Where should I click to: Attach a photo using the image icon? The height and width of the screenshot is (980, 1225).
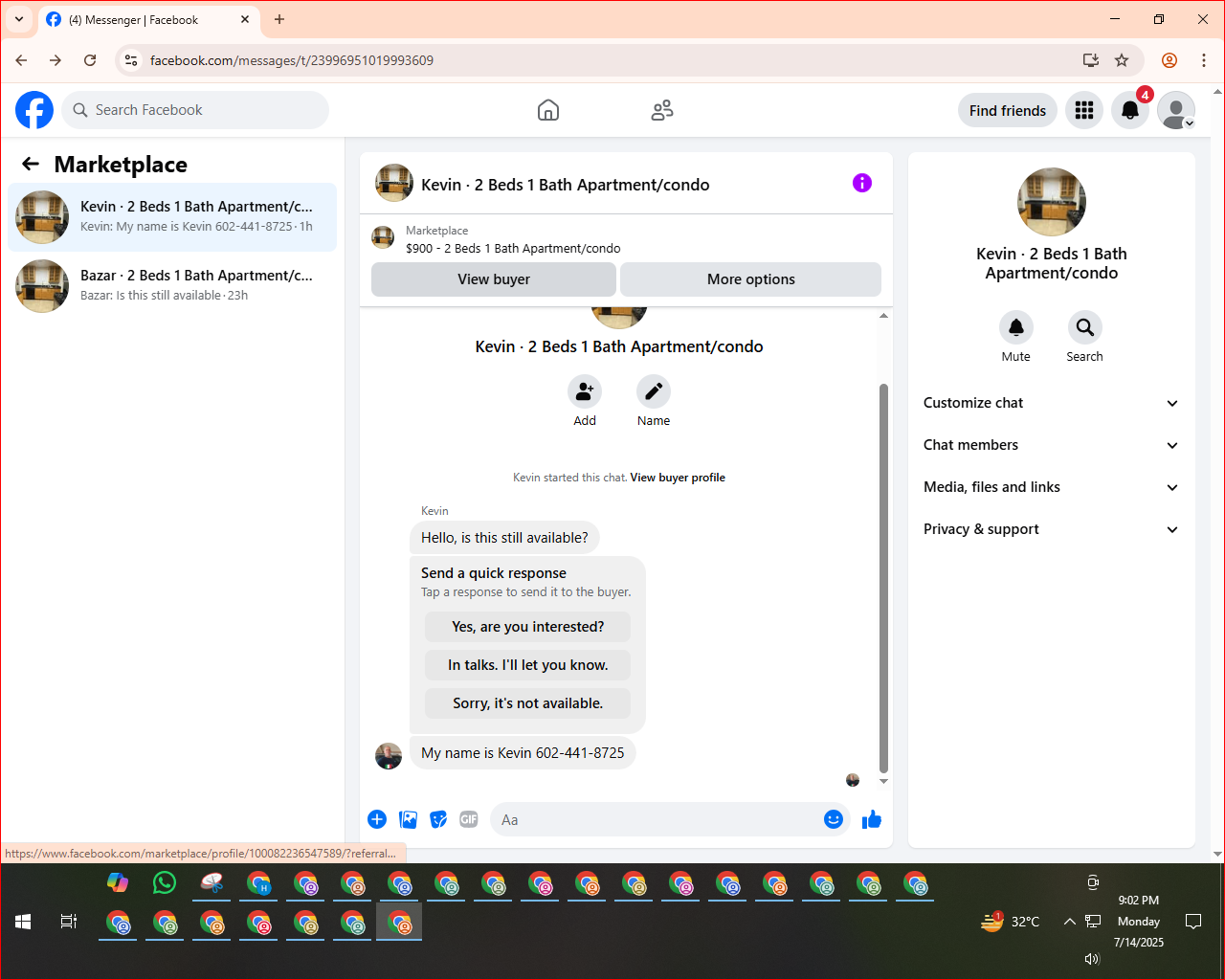(x=409, y=819)
